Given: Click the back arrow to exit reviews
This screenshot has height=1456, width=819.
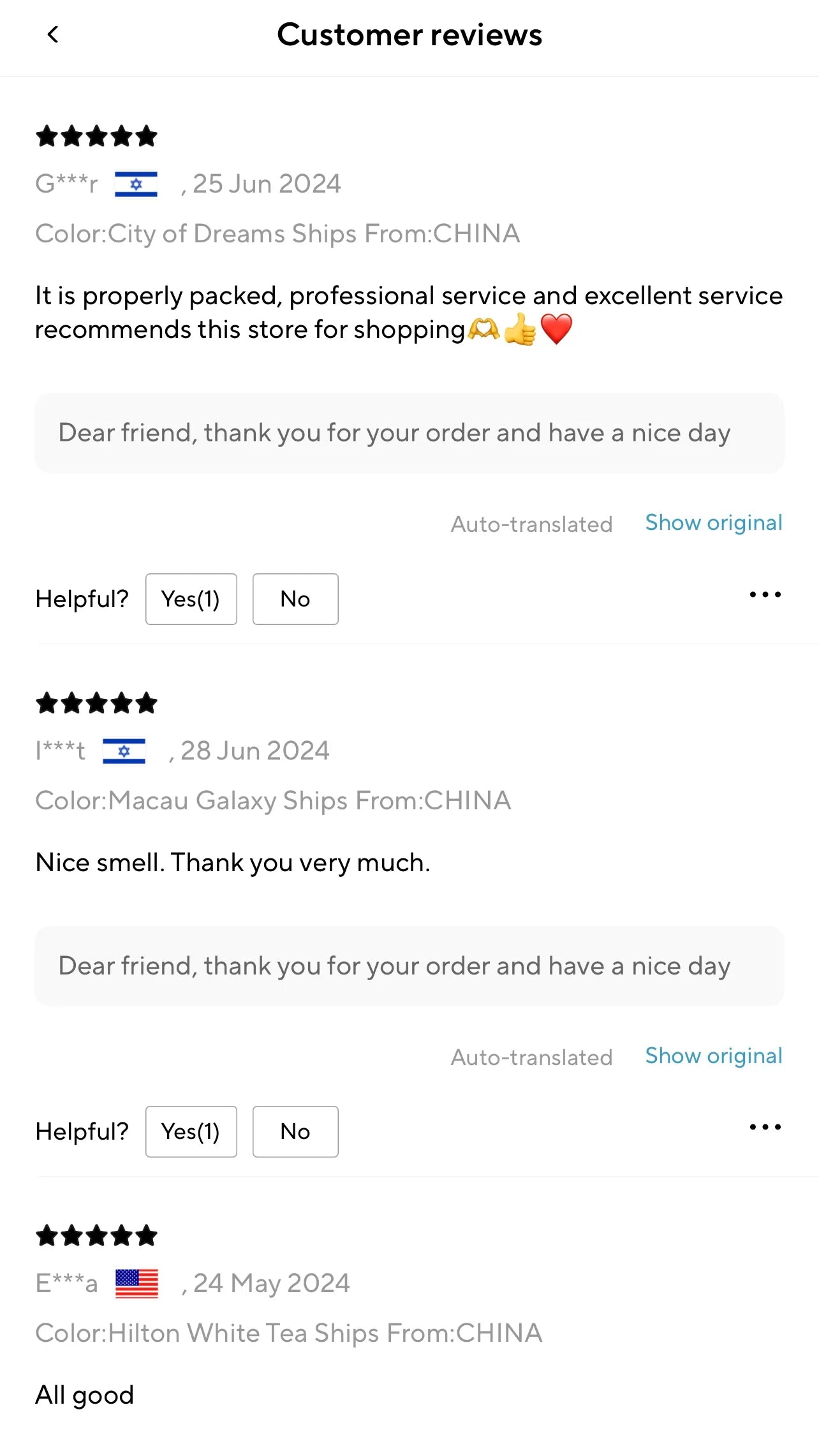Looking at the screenshot, I should [54, 35].
